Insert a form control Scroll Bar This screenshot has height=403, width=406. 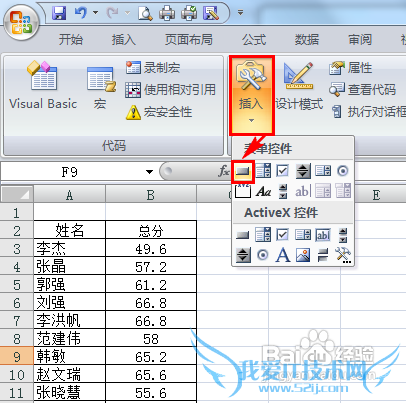click(x=283, y=191)
